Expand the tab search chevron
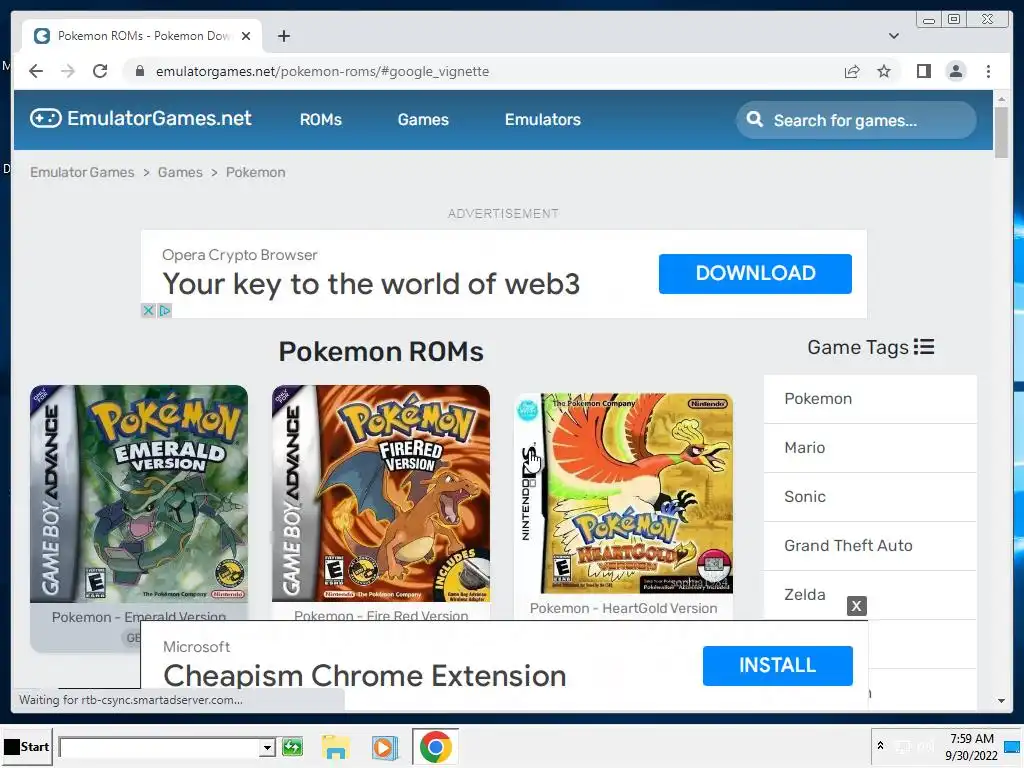The height and width of the screenshot is (768, 1024). tap(894, 36)
